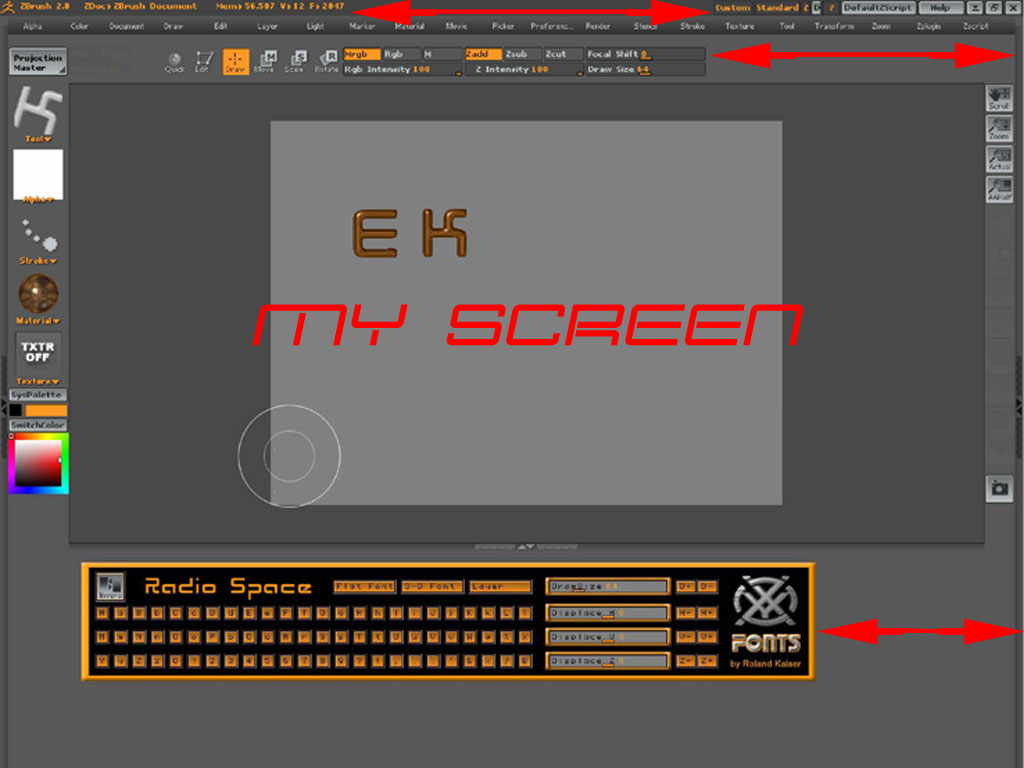Click the Radio Space font preview icon
The image size is (1024, 768).
coord(110,586)
